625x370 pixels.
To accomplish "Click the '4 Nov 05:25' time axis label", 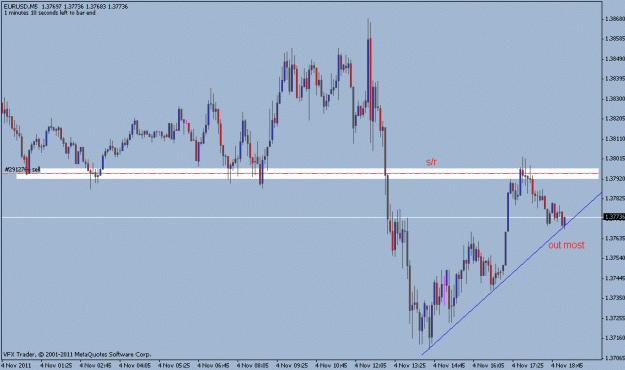I will point(174,365).
